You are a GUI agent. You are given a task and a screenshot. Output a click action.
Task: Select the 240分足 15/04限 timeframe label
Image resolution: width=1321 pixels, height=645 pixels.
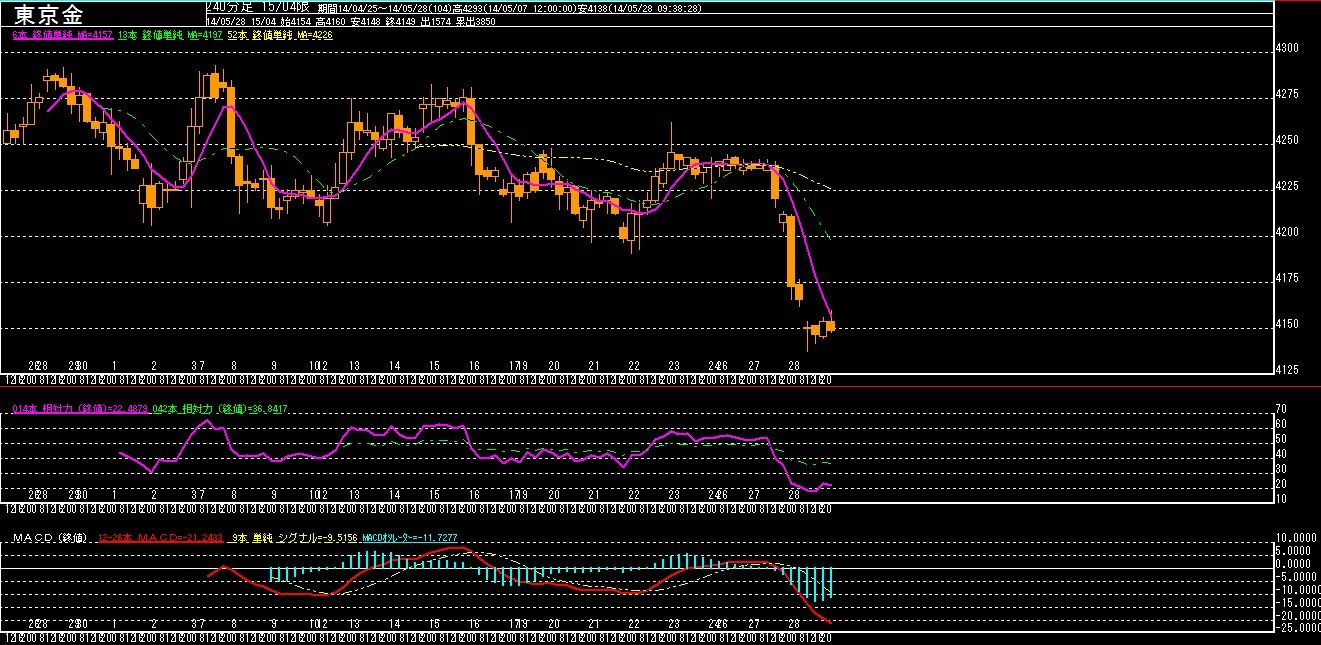[x=256, y=7]
